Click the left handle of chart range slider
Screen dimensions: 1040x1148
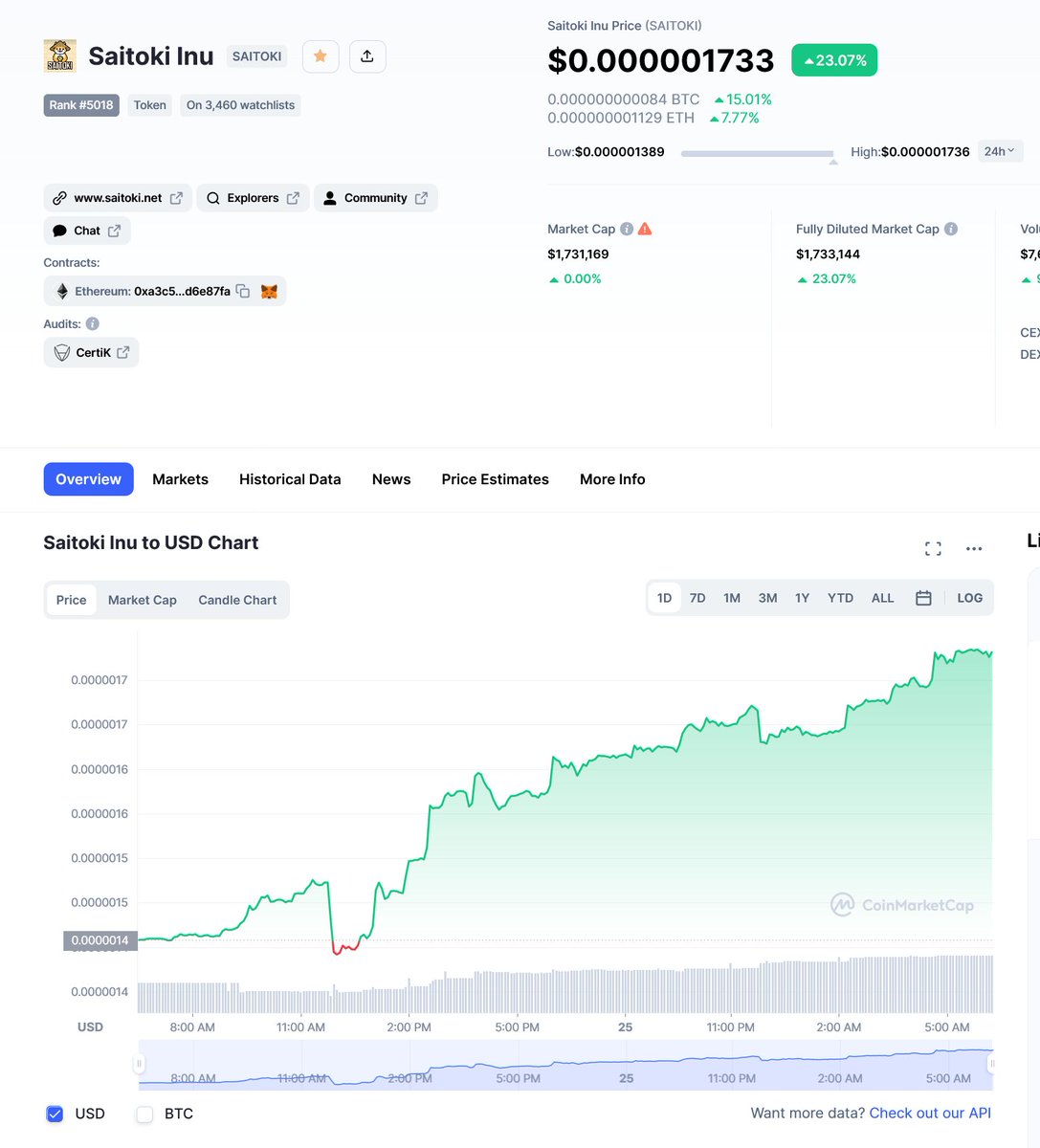pyautogui.click(x=139, y=1064)
